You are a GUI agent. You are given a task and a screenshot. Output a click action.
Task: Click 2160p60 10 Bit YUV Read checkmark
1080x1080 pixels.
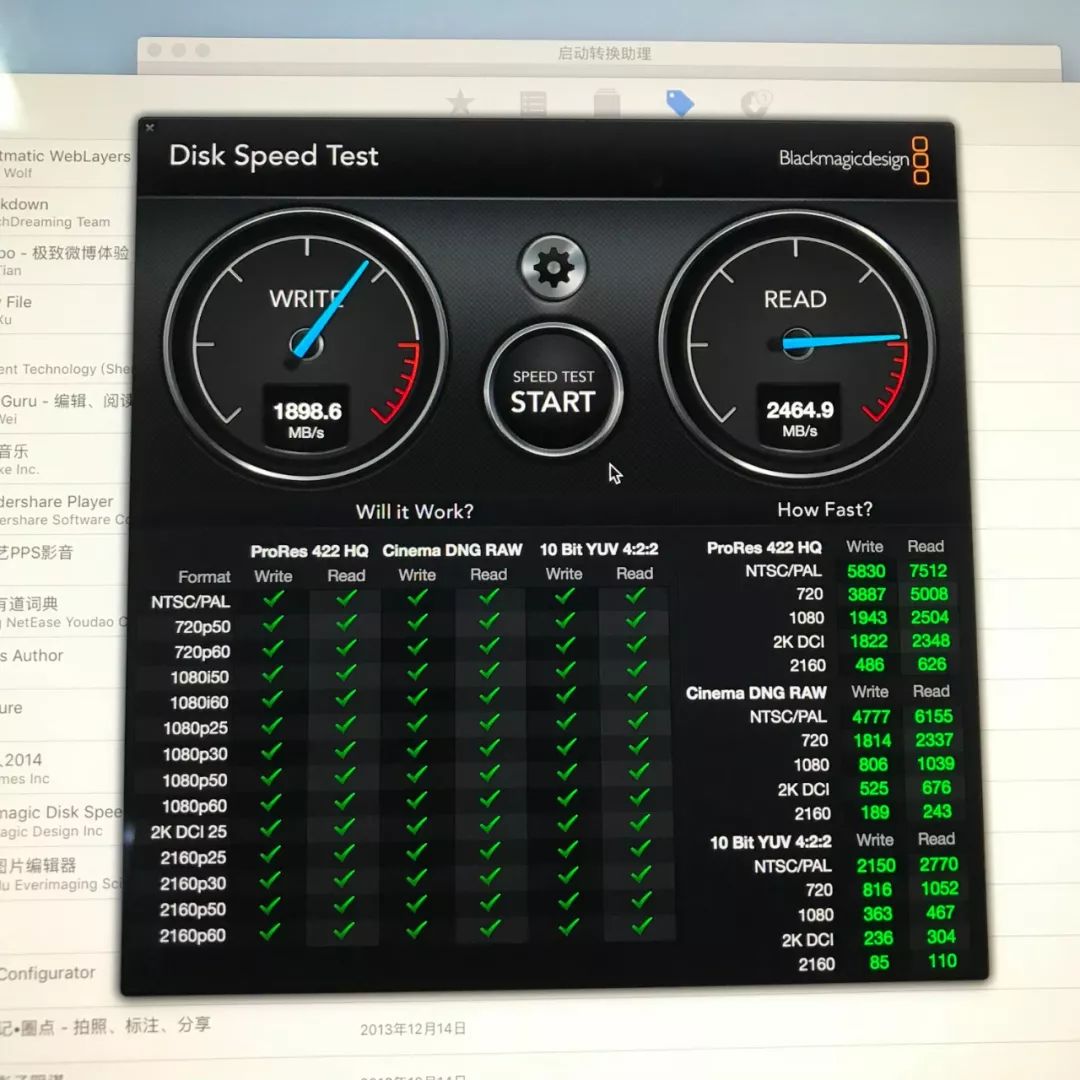click(642, 925)
